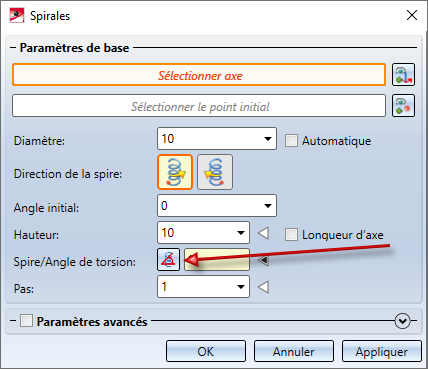Viewport: 428px width, 369px height.
Task: Click the dark triangle beside the torsion field
Action: 263,260
